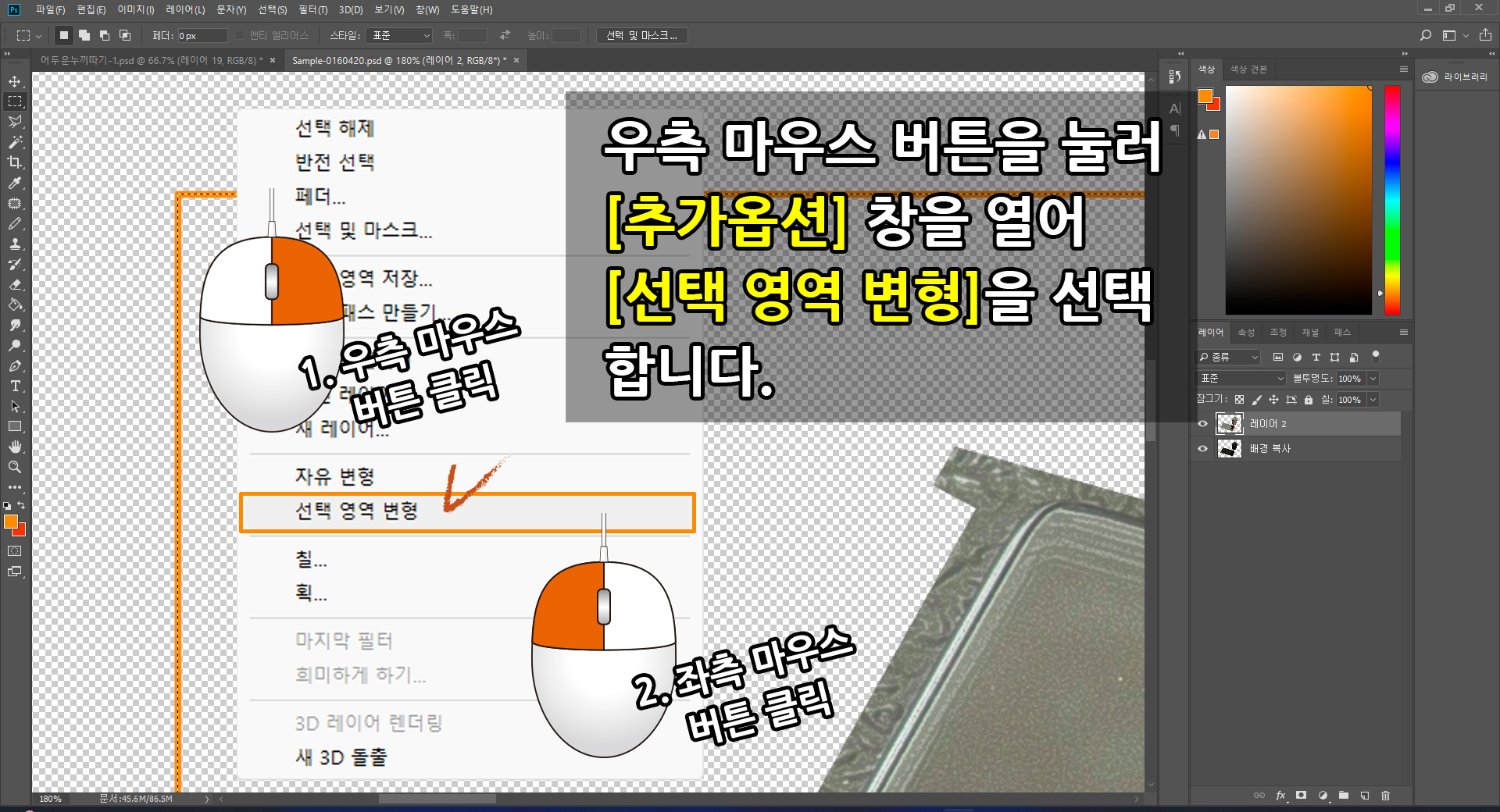Open the 선택(S) menu
This screenshot has width=1500, height=812.
[272, 9]
